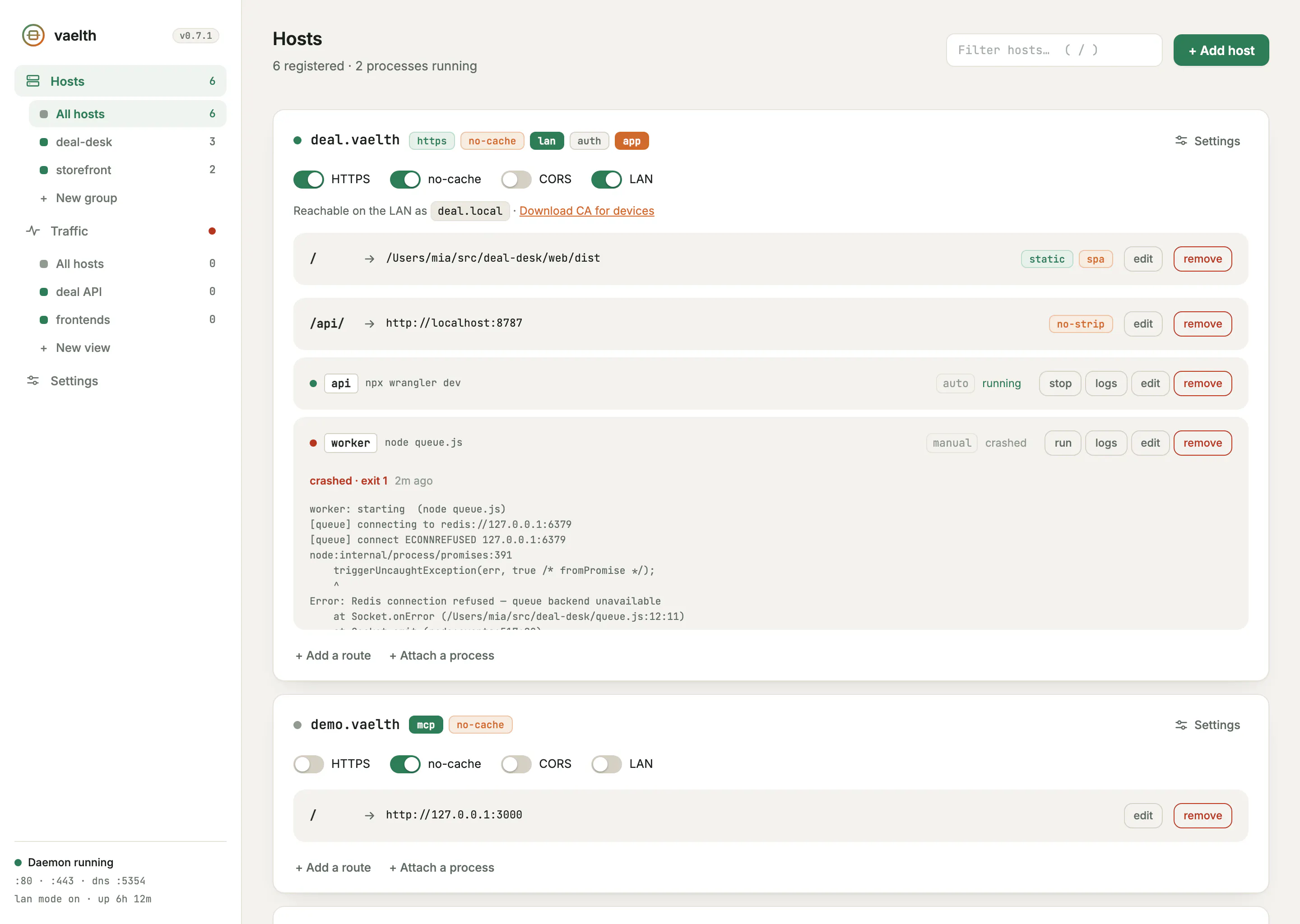Edit the api process
1300x924 pixels.
tap(1150, 383)
